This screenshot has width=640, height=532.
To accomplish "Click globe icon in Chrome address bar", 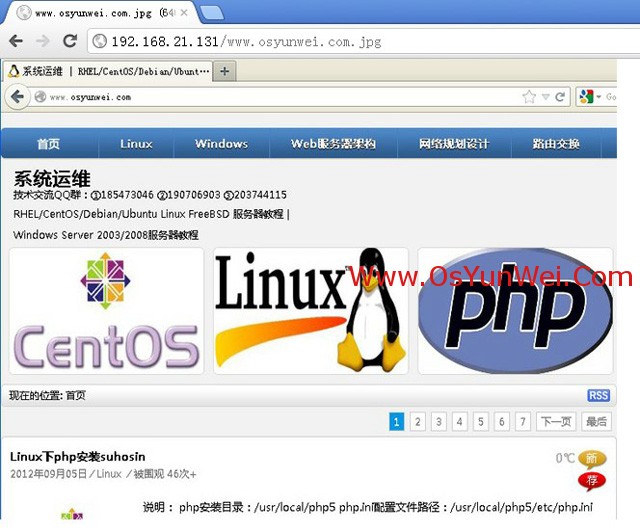I will [99, 41].
